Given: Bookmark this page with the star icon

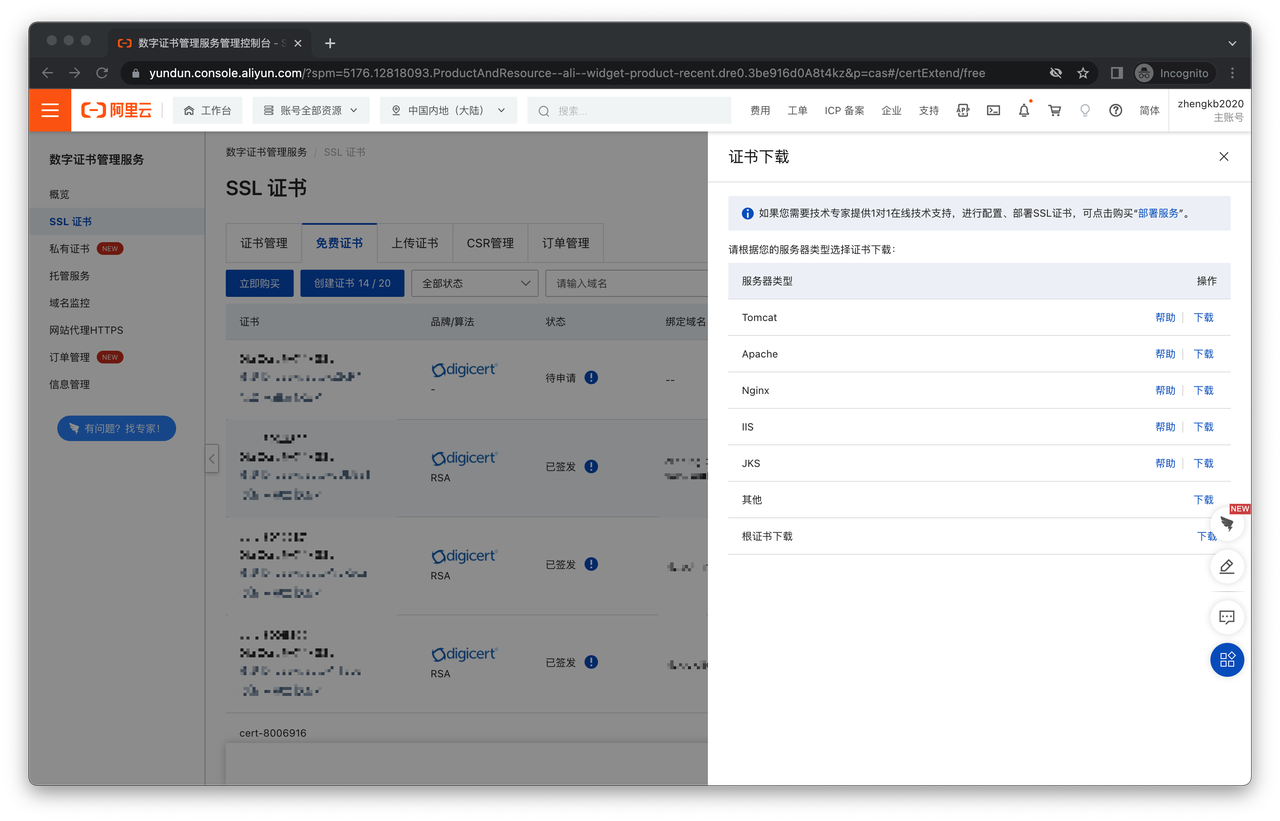Looking at the screenshot, I should [1082, 73].
